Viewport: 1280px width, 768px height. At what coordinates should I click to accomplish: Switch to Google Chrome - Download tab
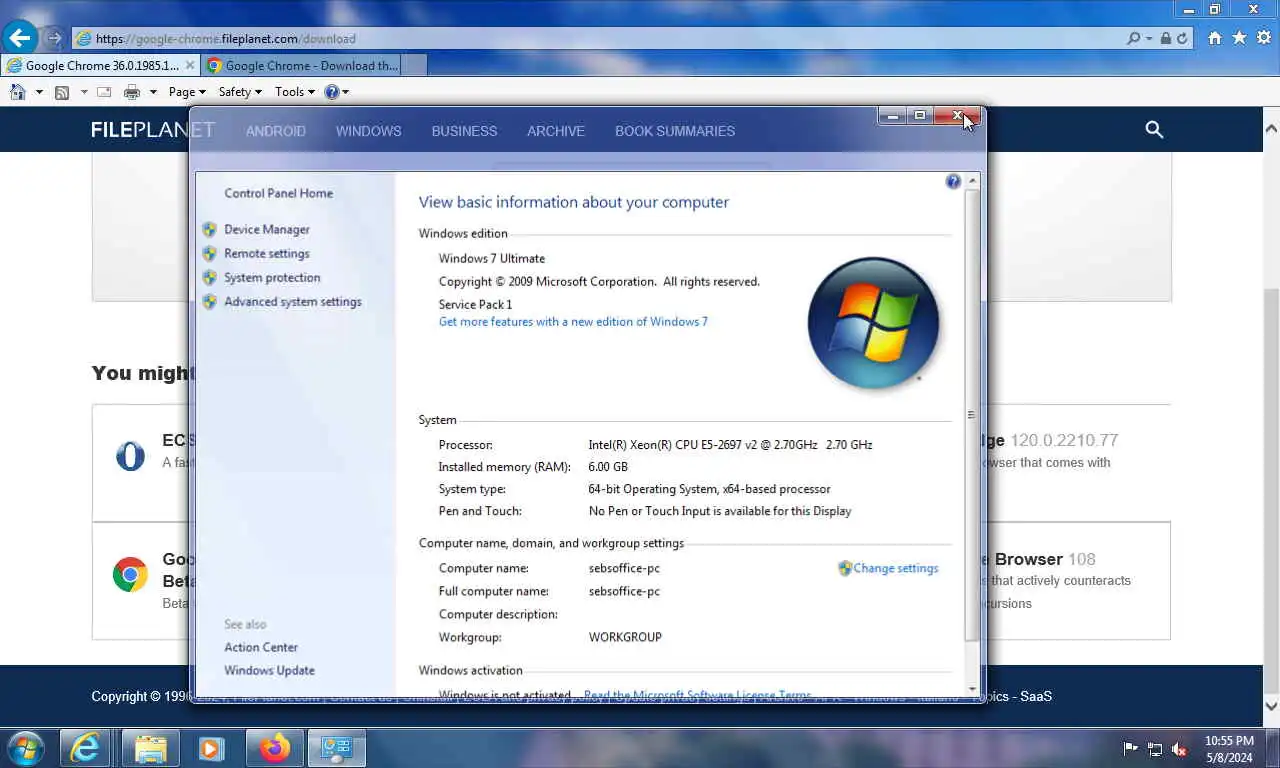coord(300,65)
